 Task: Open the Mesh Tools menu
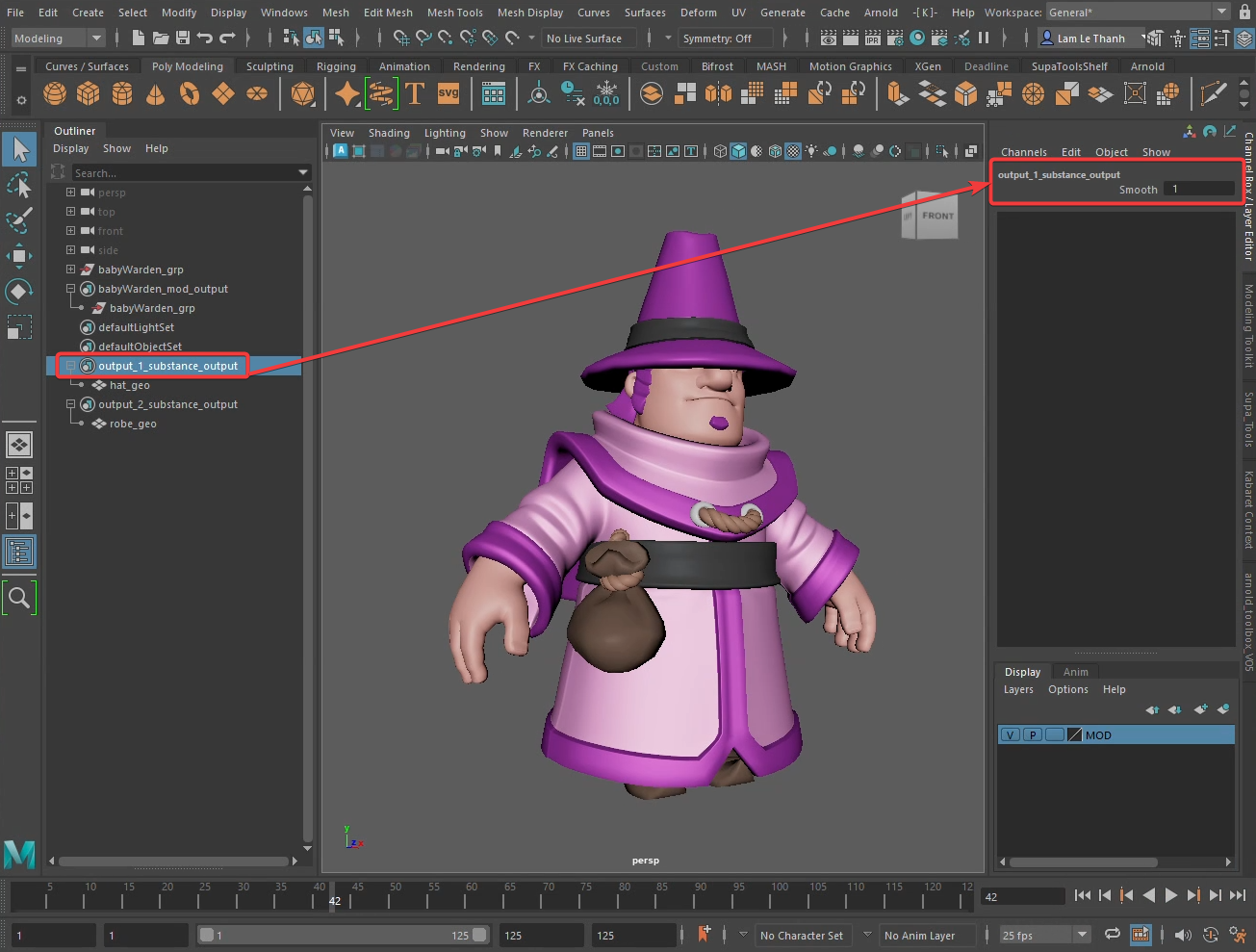(x=454, y=13)
